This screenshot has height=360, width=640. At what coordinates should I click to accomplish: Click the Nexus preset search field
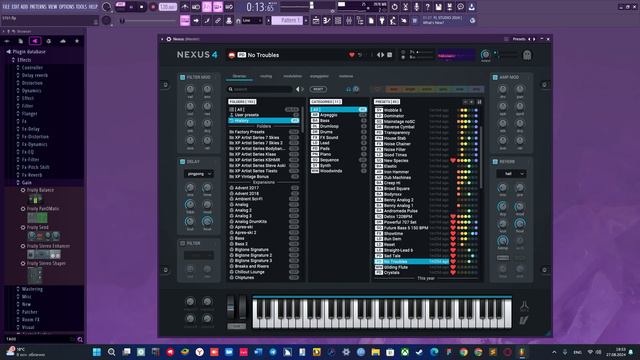(260, 89)
